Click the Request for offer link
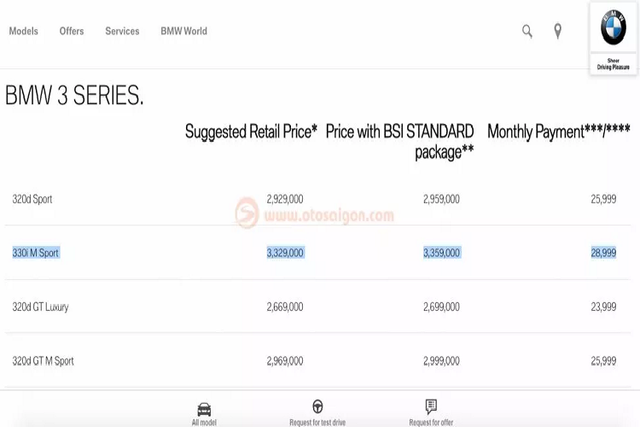640x427 pixels. tap(431, 422)
